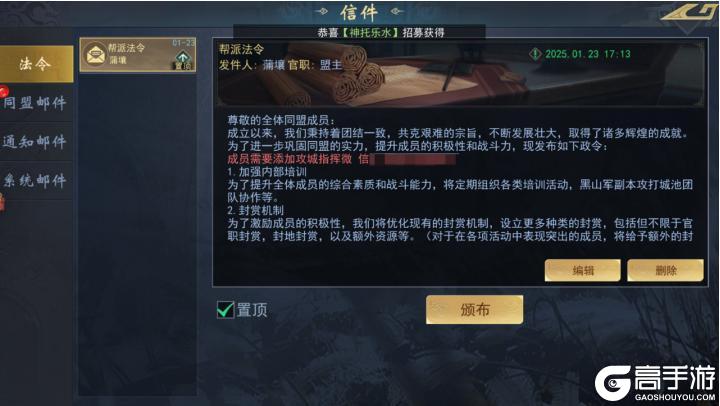Click the green up-arrow 置顶 pin badge
The height and width of the screenshot is (406, 720).
coord(183,60)
